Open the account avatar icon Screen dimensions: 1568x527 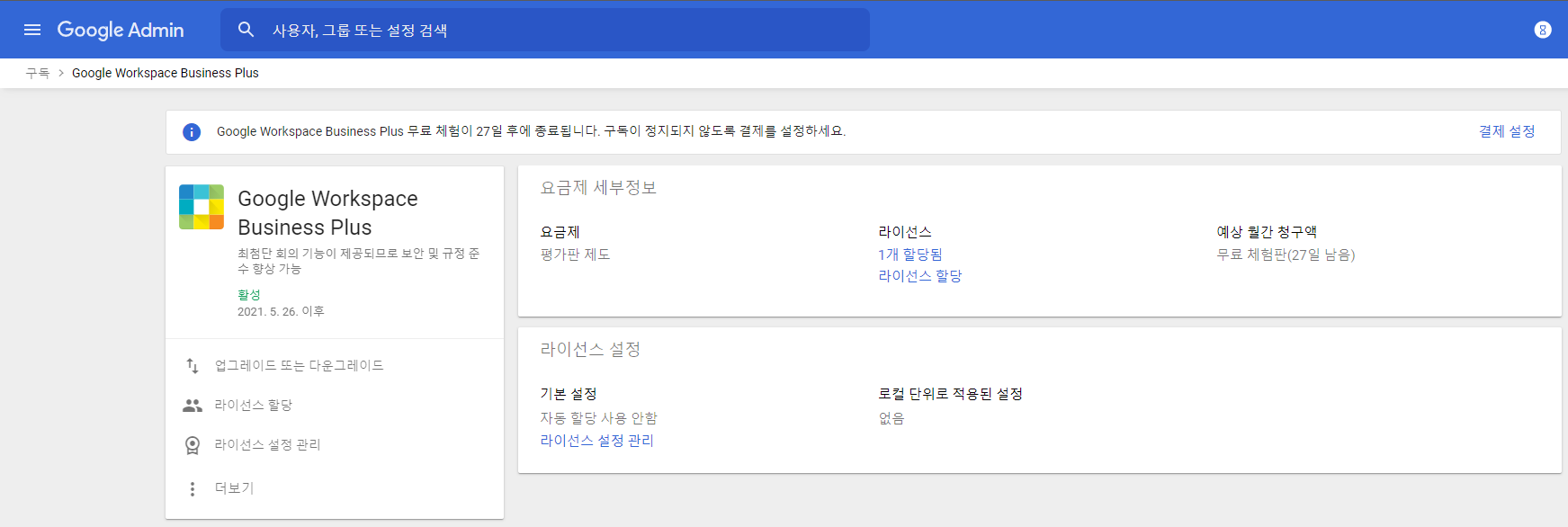pyautogui.click(x=1542, y=30)
